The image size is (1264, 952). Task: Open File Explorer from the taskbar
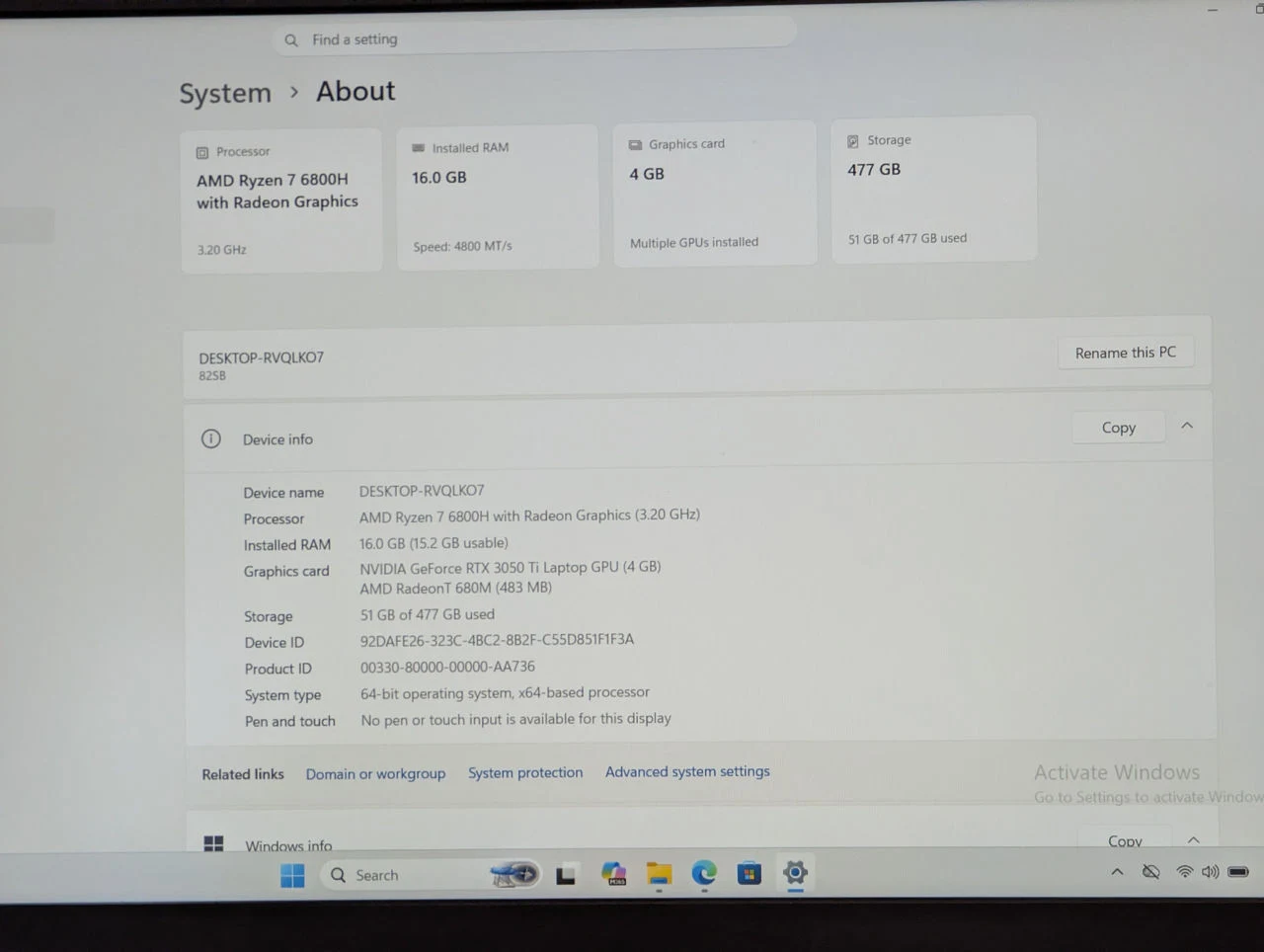[659, 874]
